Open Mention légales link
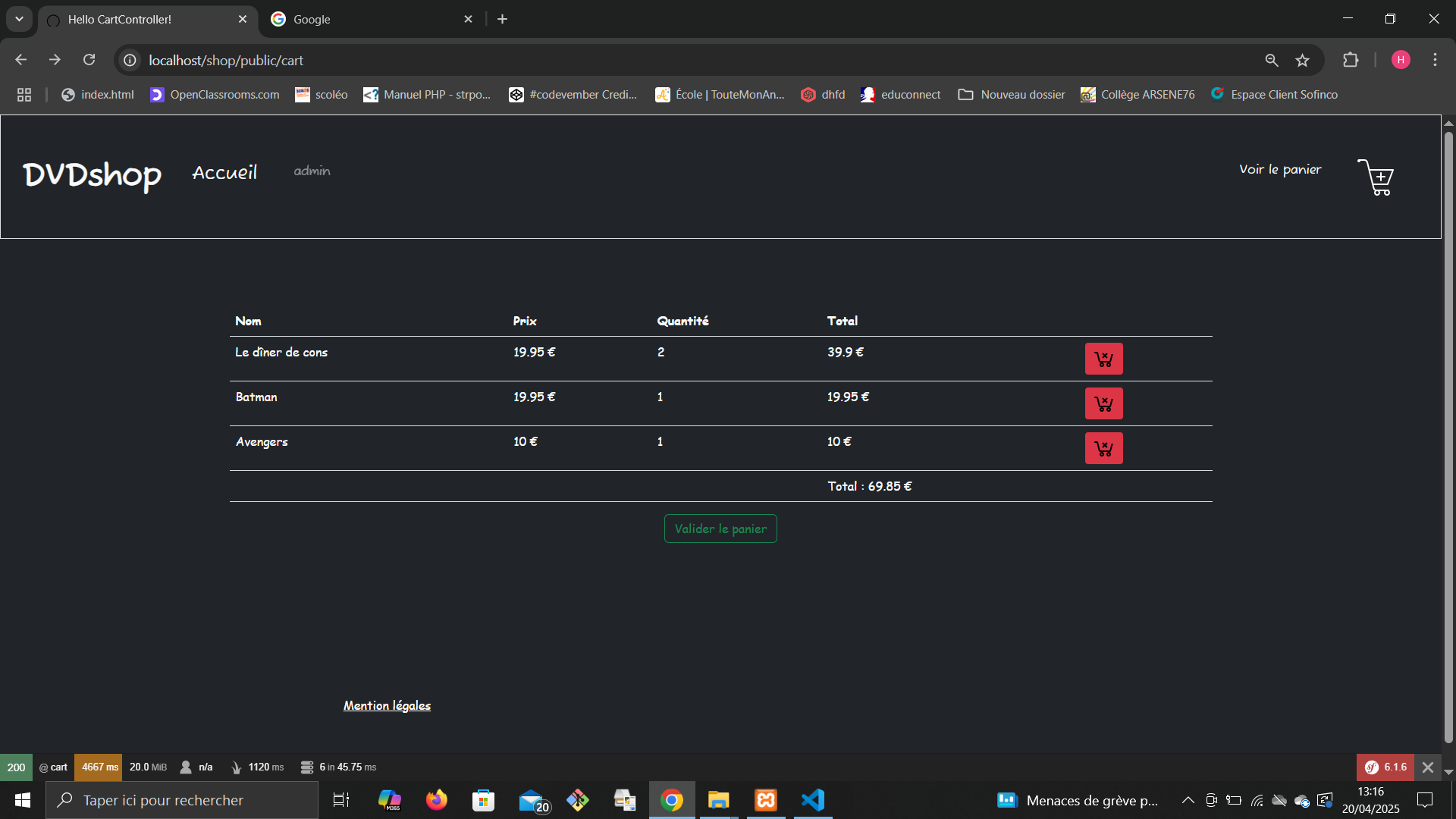Image resolution: width=1456 pixels, height=819 pixels. [387, 705]
